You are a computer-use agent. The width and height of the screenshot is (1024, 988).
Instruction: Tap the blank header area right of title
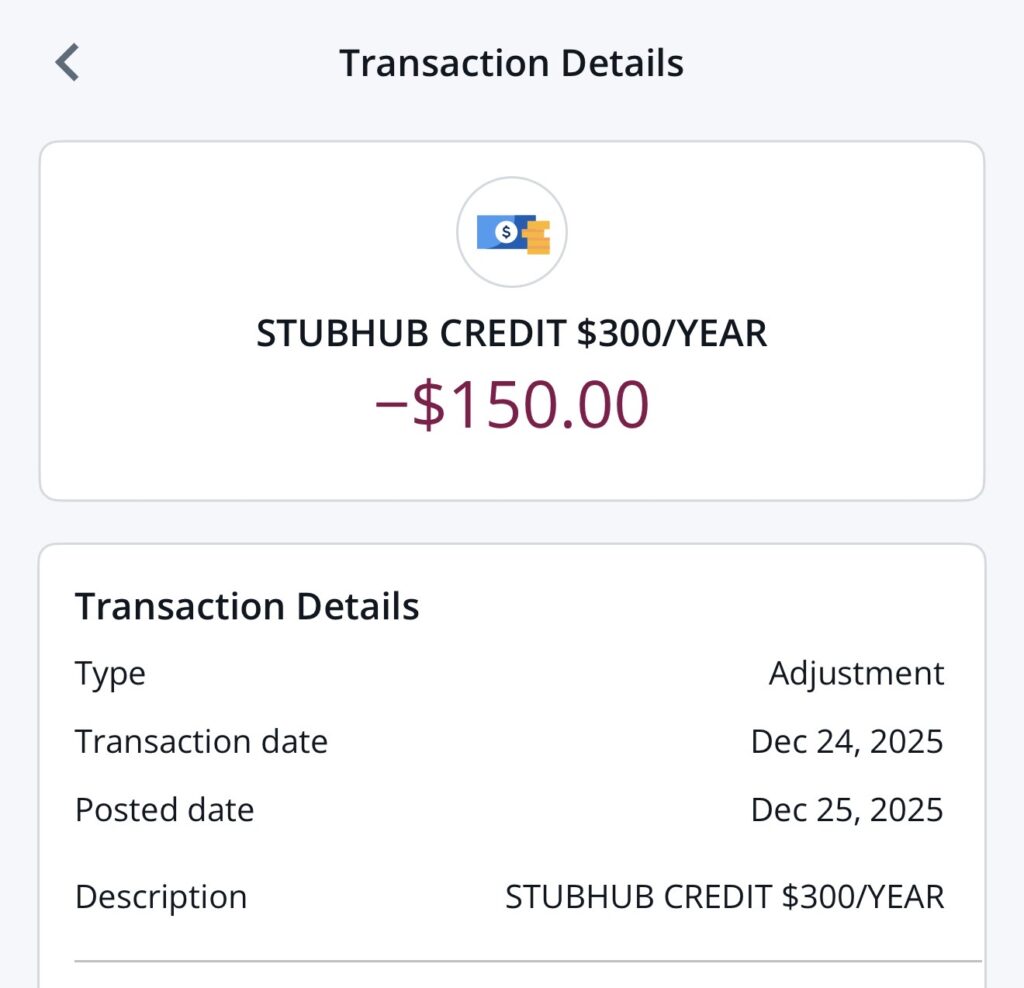click(850, 63)
